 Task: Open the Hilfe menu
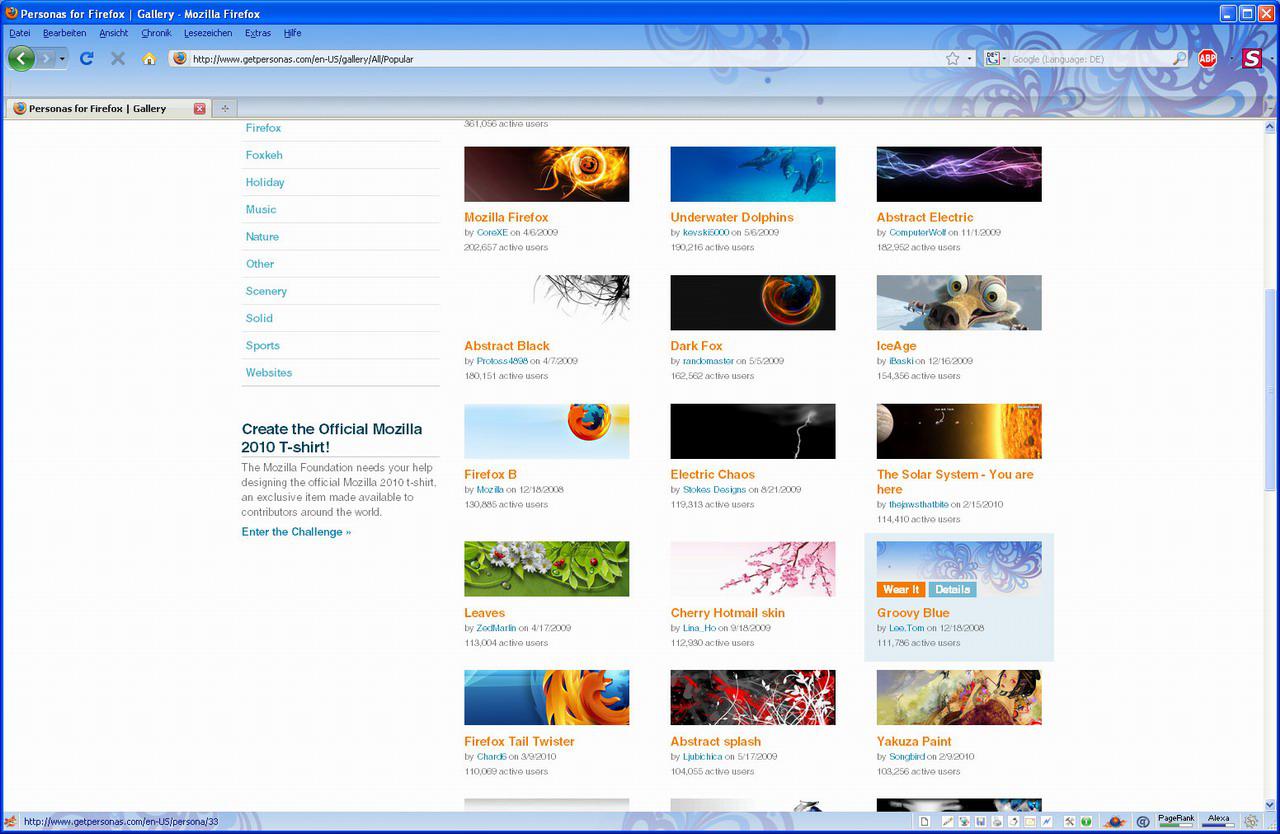pos(292,33)
